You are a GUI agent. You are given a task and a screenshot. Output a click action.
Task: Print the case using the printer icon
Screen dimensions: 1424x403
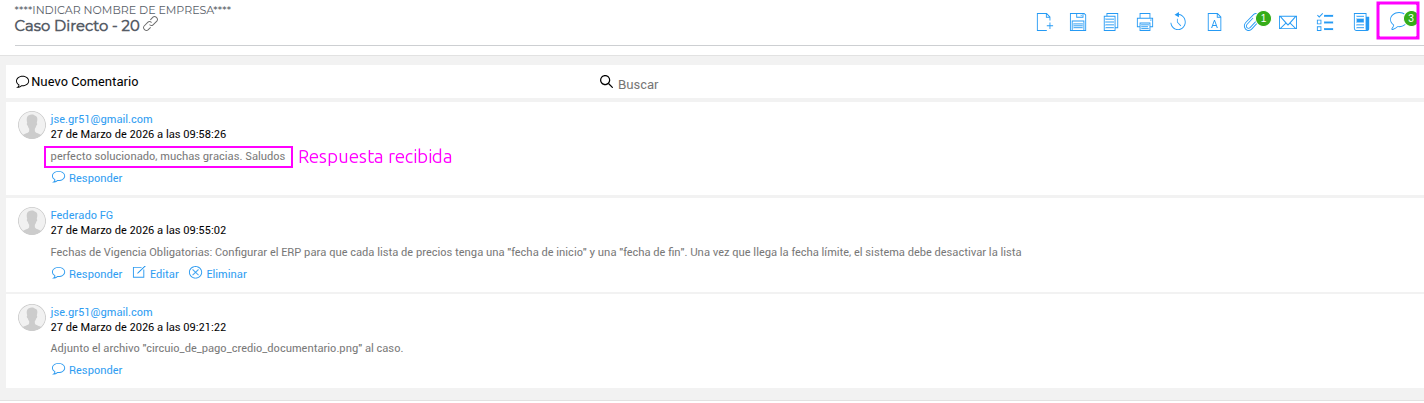1145,23
